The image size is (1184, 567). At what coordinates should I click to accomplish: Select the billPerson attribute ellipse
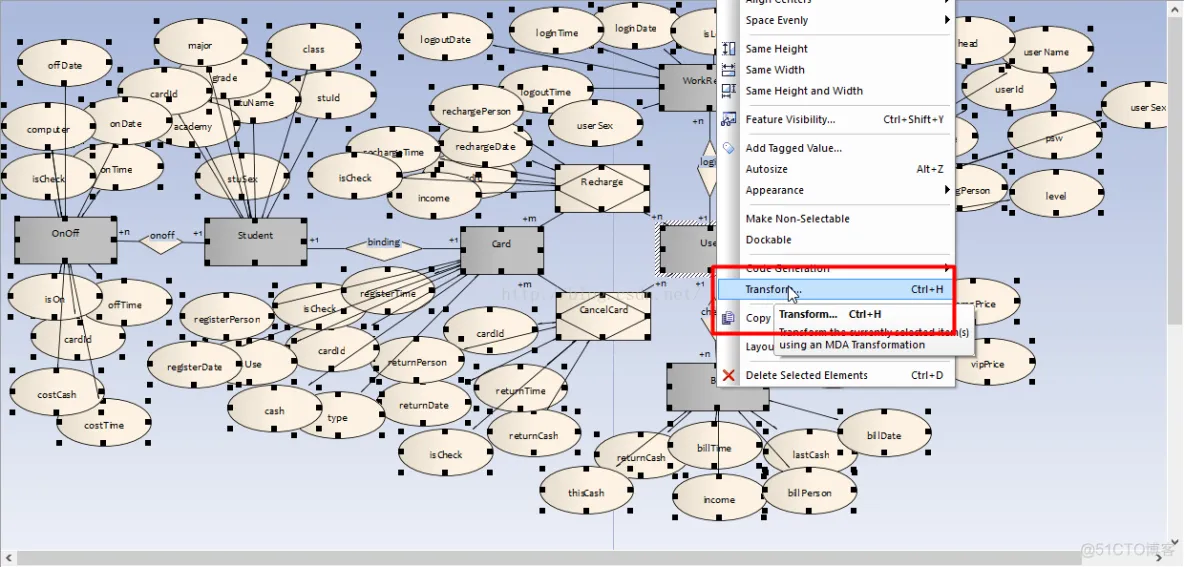pos(809,492)
